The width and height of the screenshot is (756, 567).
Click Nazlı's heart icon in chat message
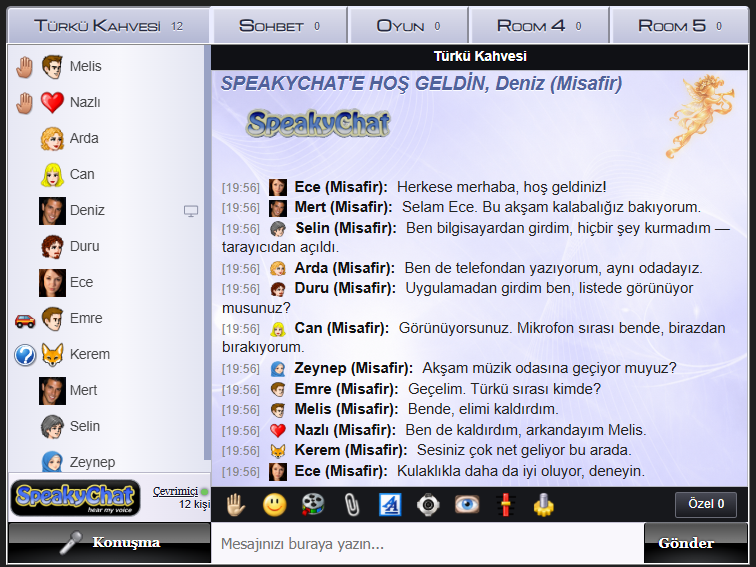(278, 430)
